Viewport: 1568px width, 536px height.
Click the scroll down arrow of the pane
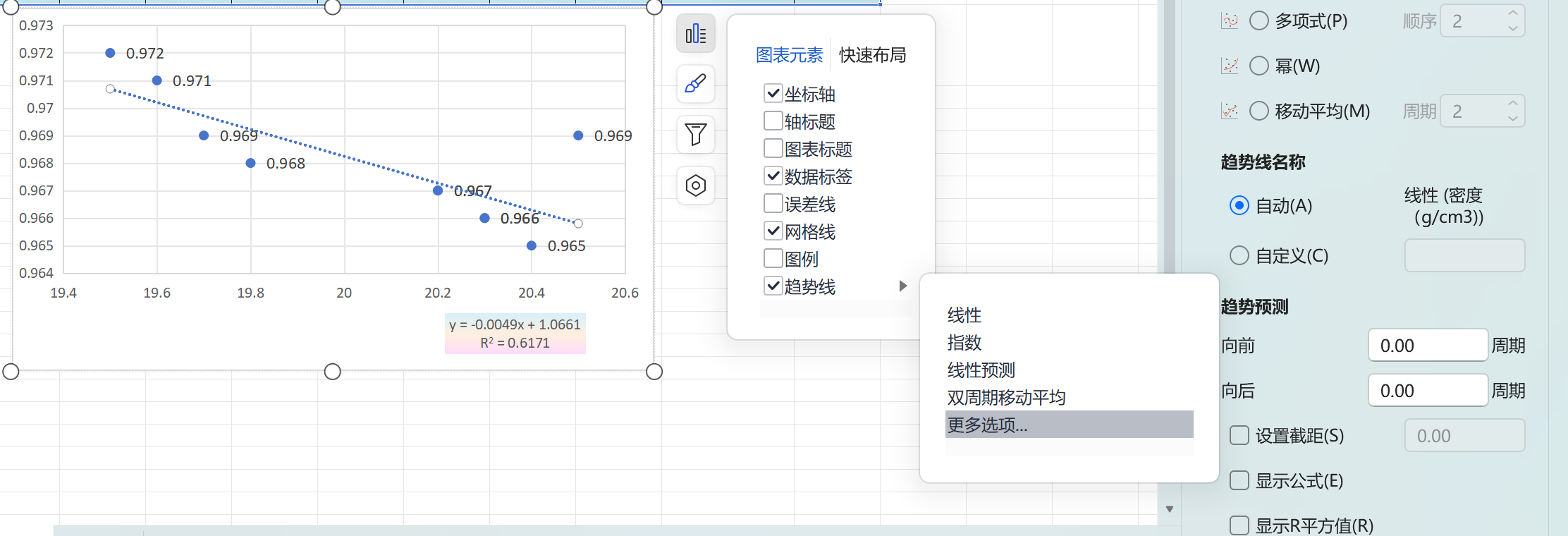click(x=1170, y=509)
